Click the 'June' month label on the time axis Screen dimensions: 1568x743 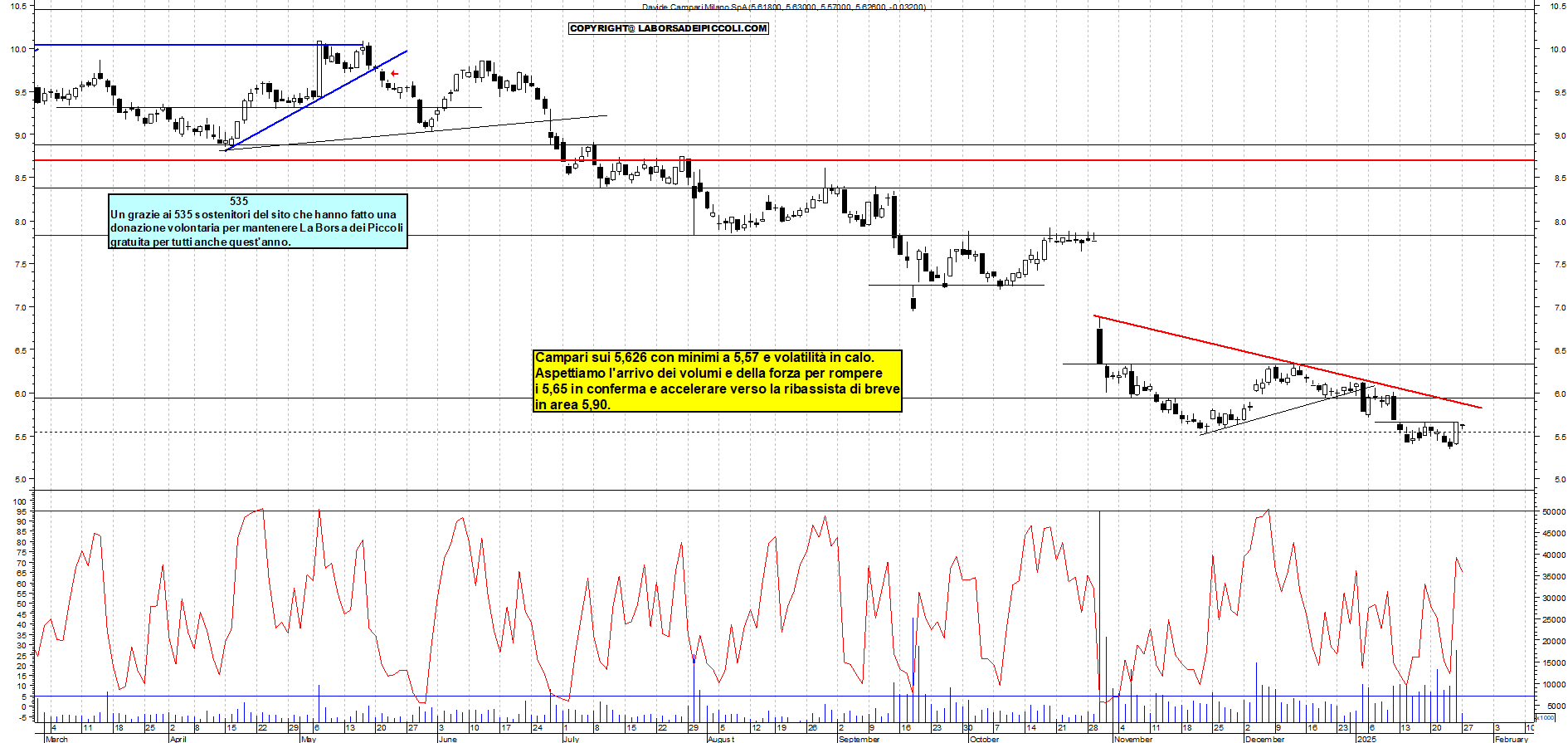pos(447,739)
